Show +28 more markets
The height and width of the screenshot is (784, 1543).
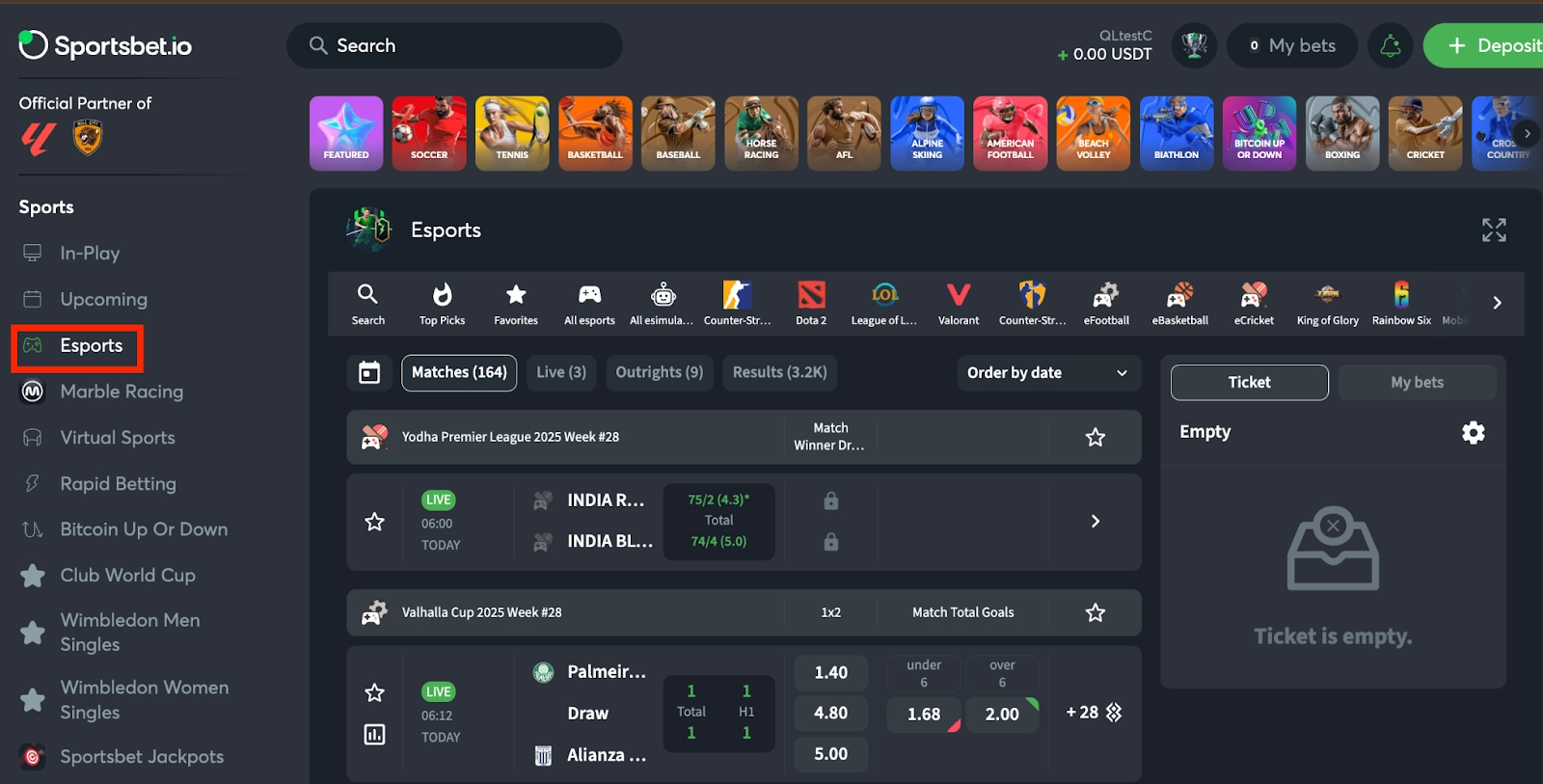point(1095,713)
